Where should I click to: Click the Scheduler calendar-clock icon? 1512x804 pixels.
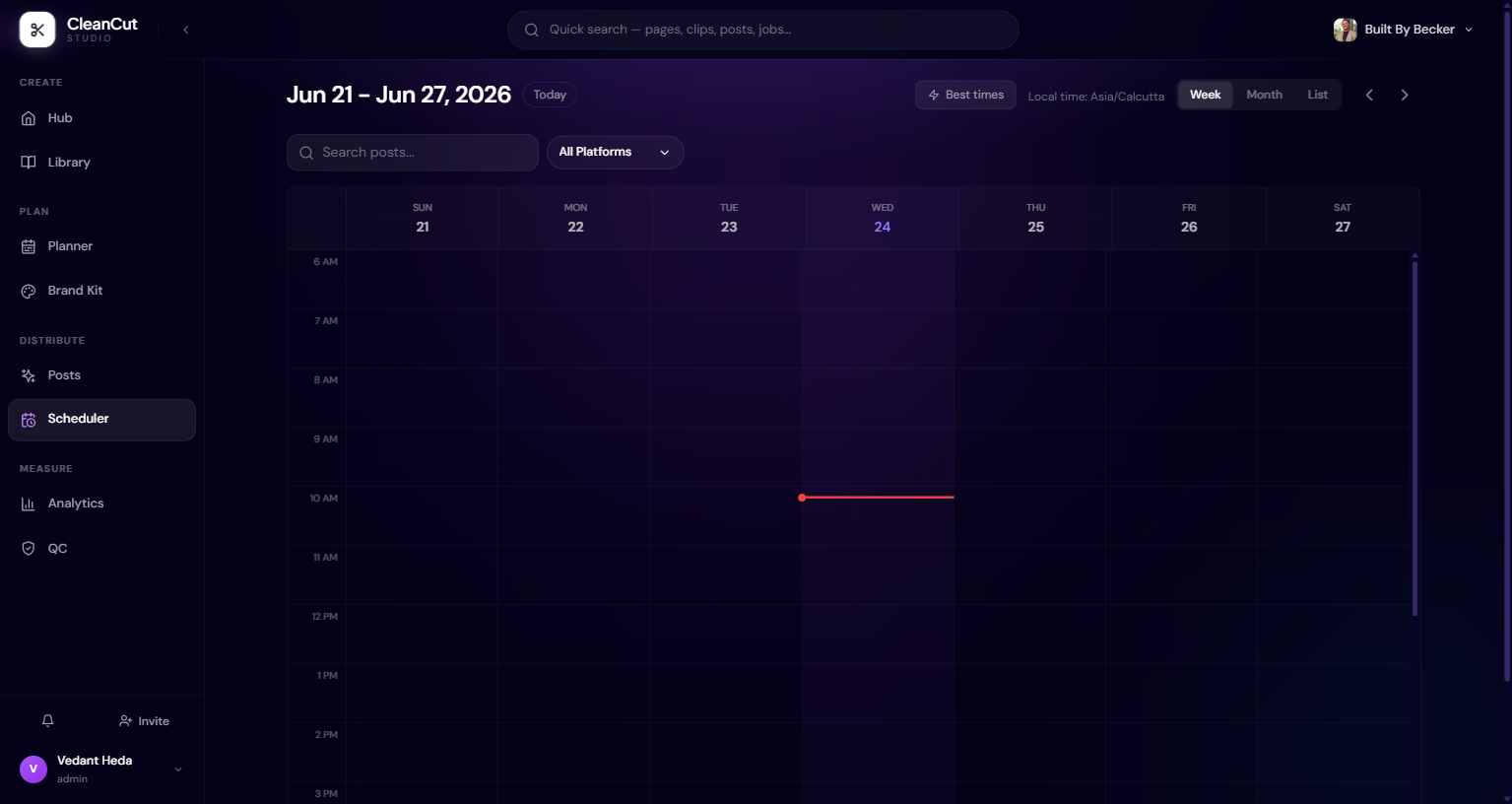point(29,420)
